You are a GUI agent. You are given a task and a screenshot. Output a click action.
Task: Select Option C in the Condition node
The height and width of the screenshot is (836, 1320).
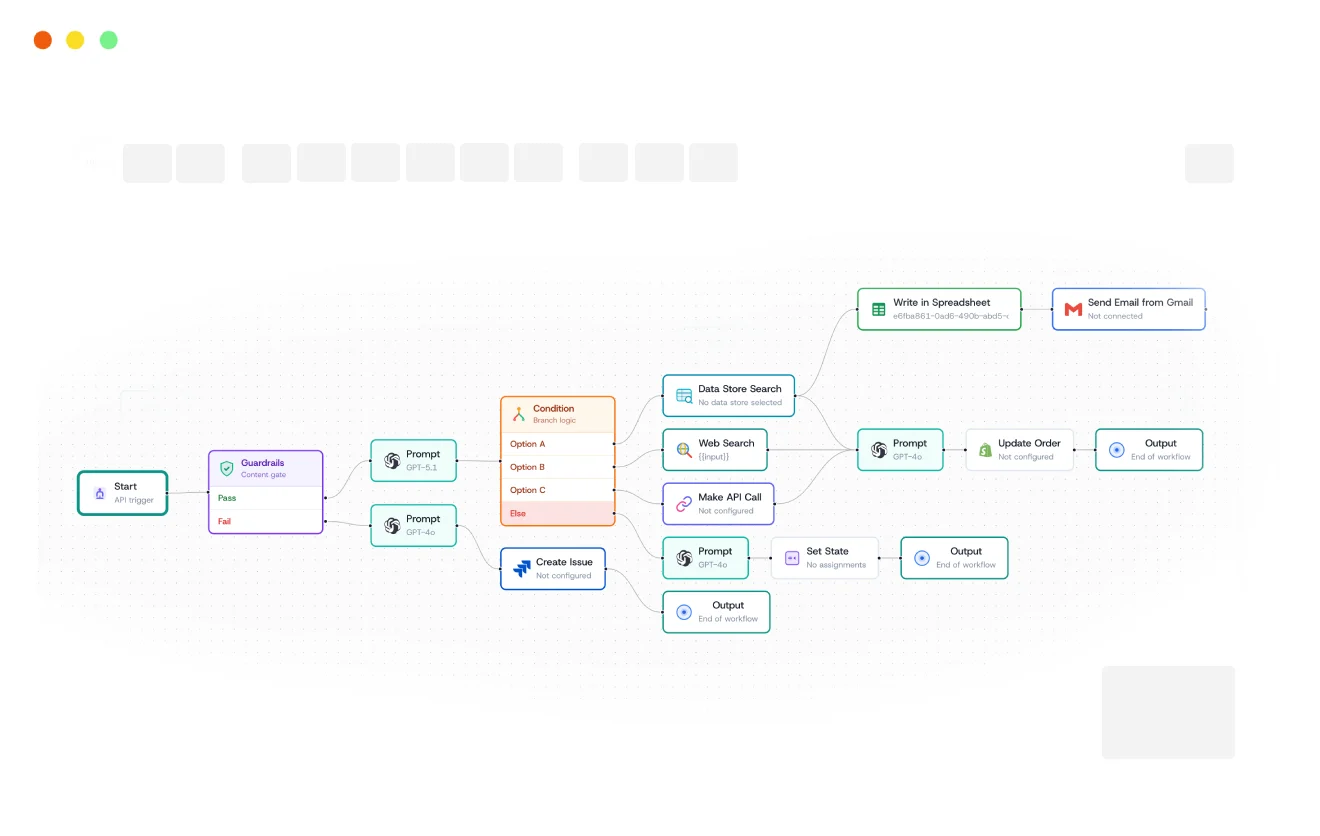[557, 490]
